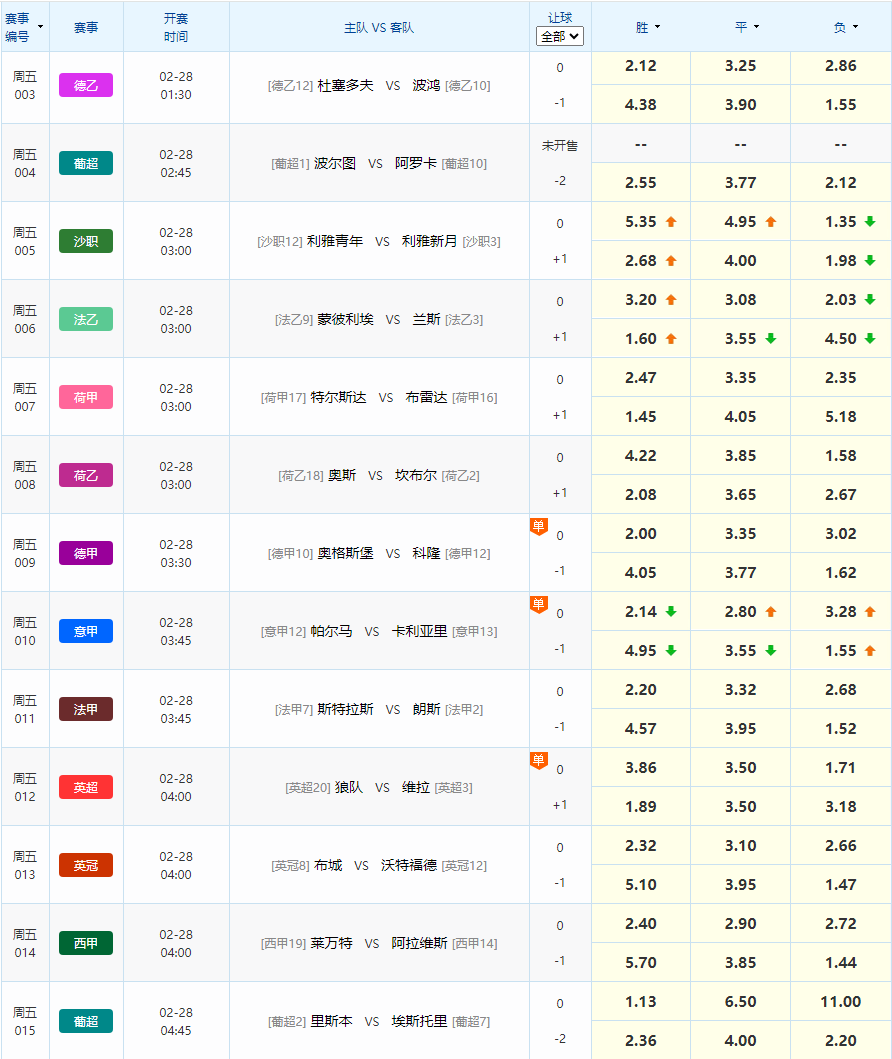Open the 全部 handicap filter dropdown
The image size is (892, 1059).
[x=559, y=37]
